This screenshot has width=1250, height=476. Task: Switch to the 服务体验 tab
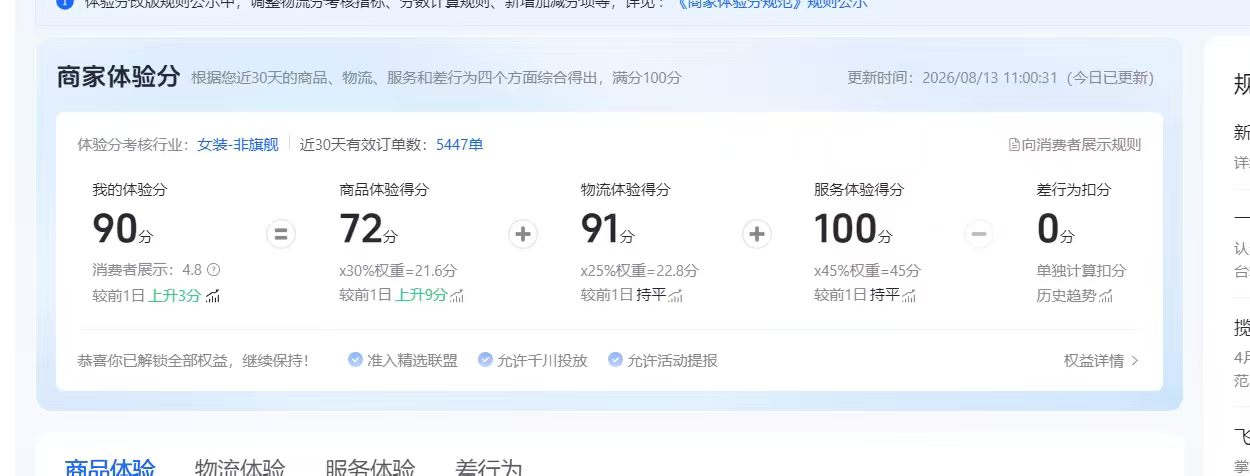[x=370, y=468]
